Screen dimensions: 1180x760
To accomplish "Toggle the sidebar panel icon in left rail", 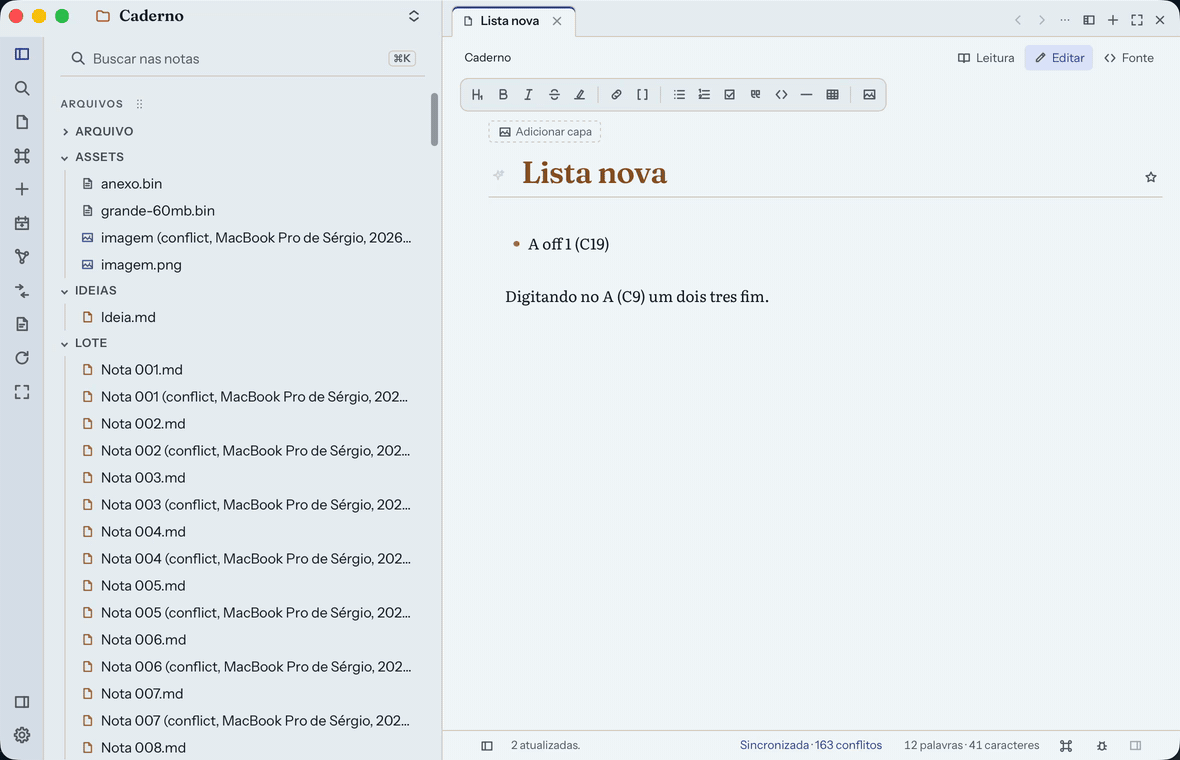I will click(22, 54).
